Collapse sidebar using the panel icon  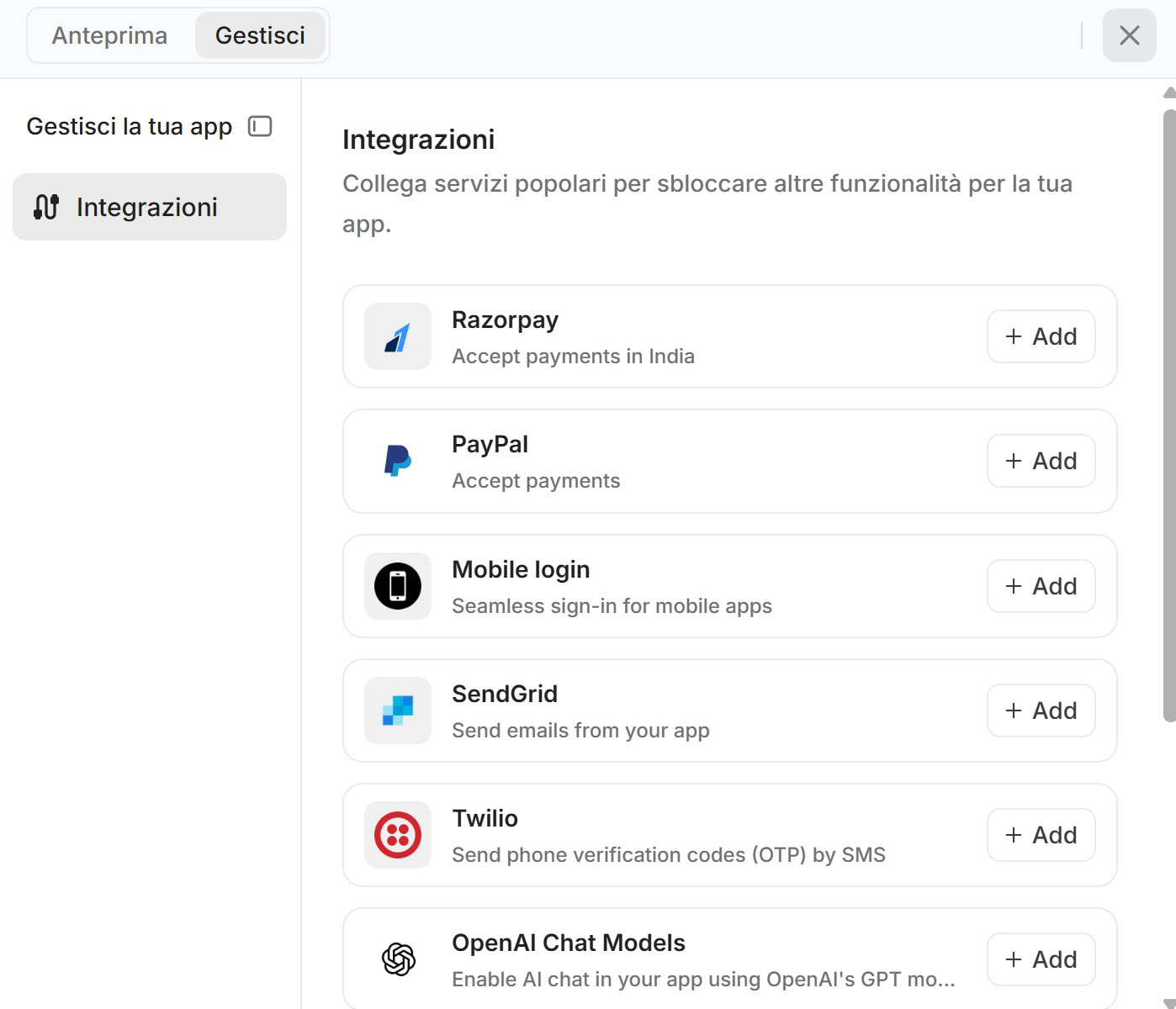click(260, 126)
